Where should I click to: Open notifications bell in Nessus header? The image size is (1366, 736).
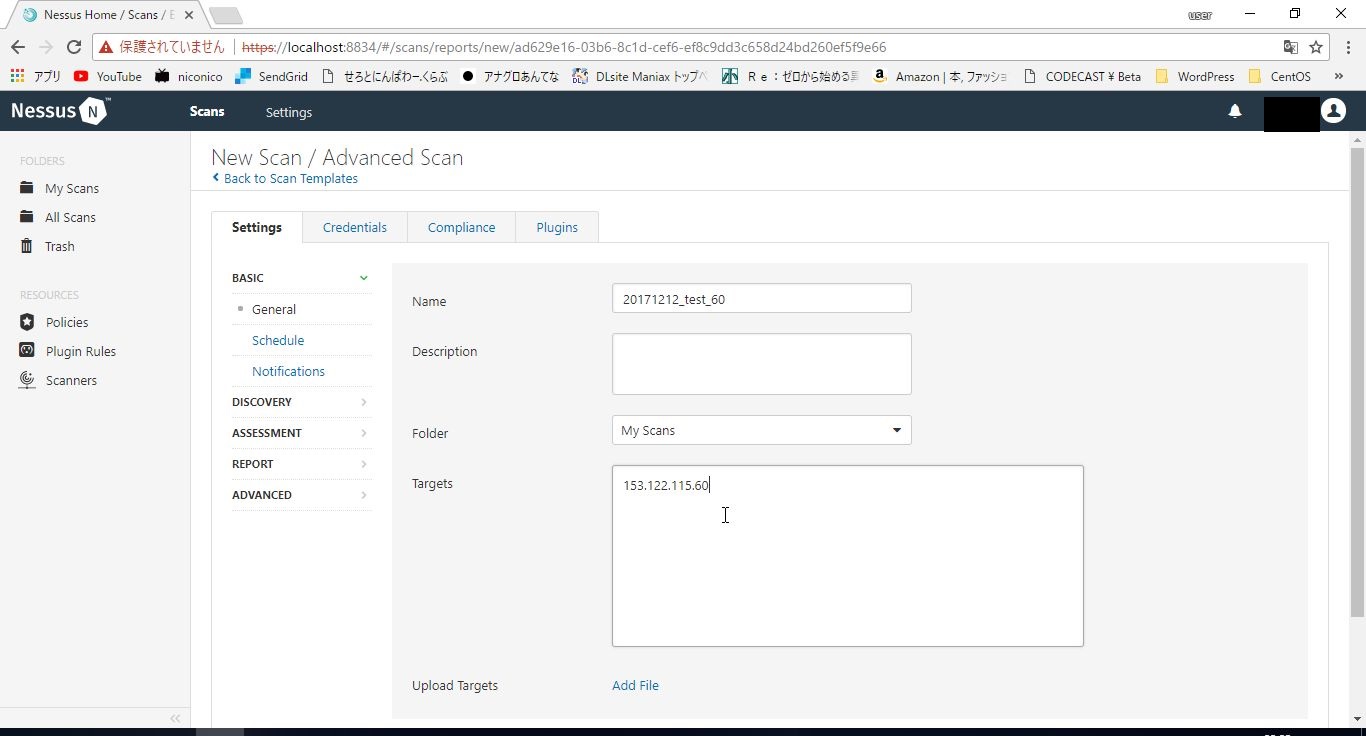click(1235, 111)
